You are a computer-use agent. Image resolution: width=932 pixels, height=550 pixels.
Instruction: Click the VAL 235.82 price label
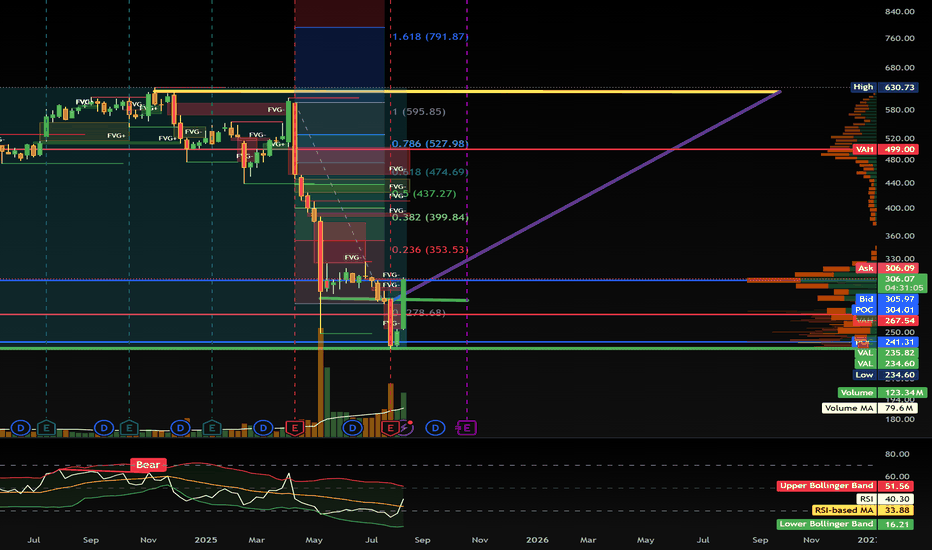click(886, 353)
